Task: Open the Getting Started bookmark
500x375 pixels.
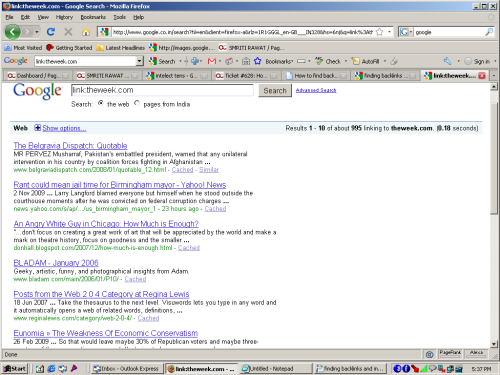Action: pos(69,48)
